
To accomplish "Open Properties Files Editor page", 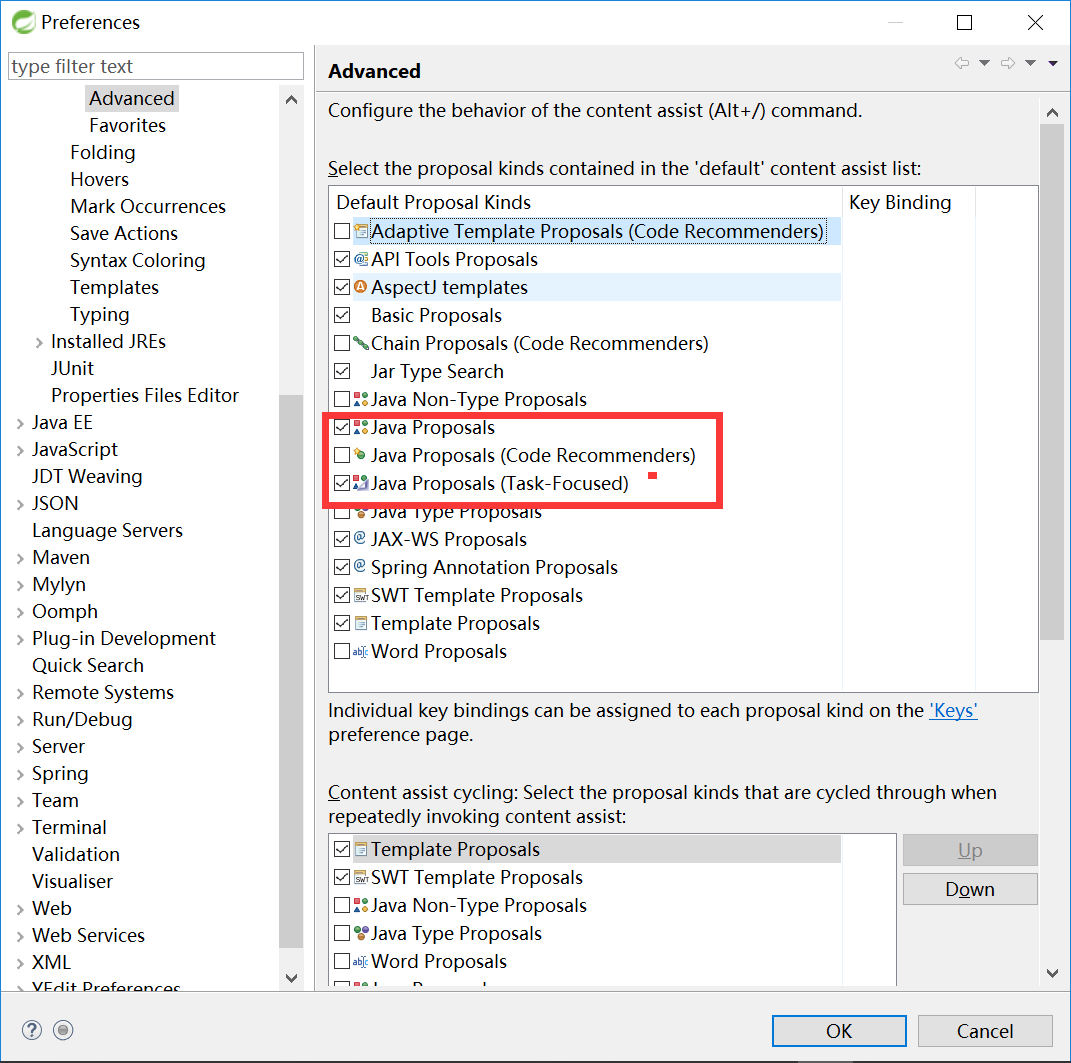I will (145, 395).
